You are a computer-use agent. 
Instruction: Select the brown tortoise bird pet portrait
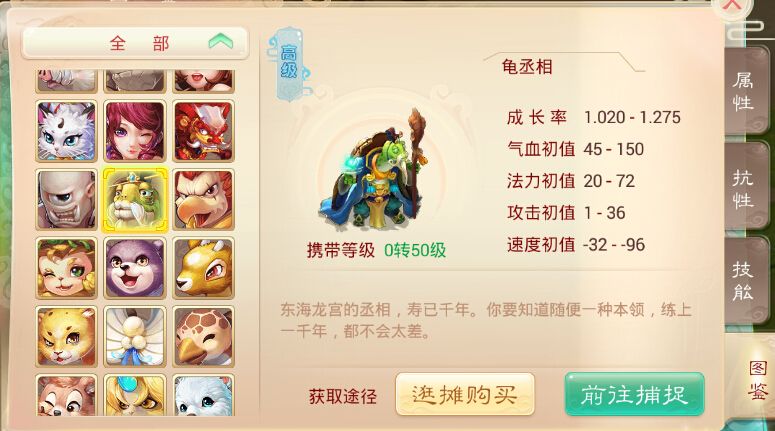coord(203,337)
